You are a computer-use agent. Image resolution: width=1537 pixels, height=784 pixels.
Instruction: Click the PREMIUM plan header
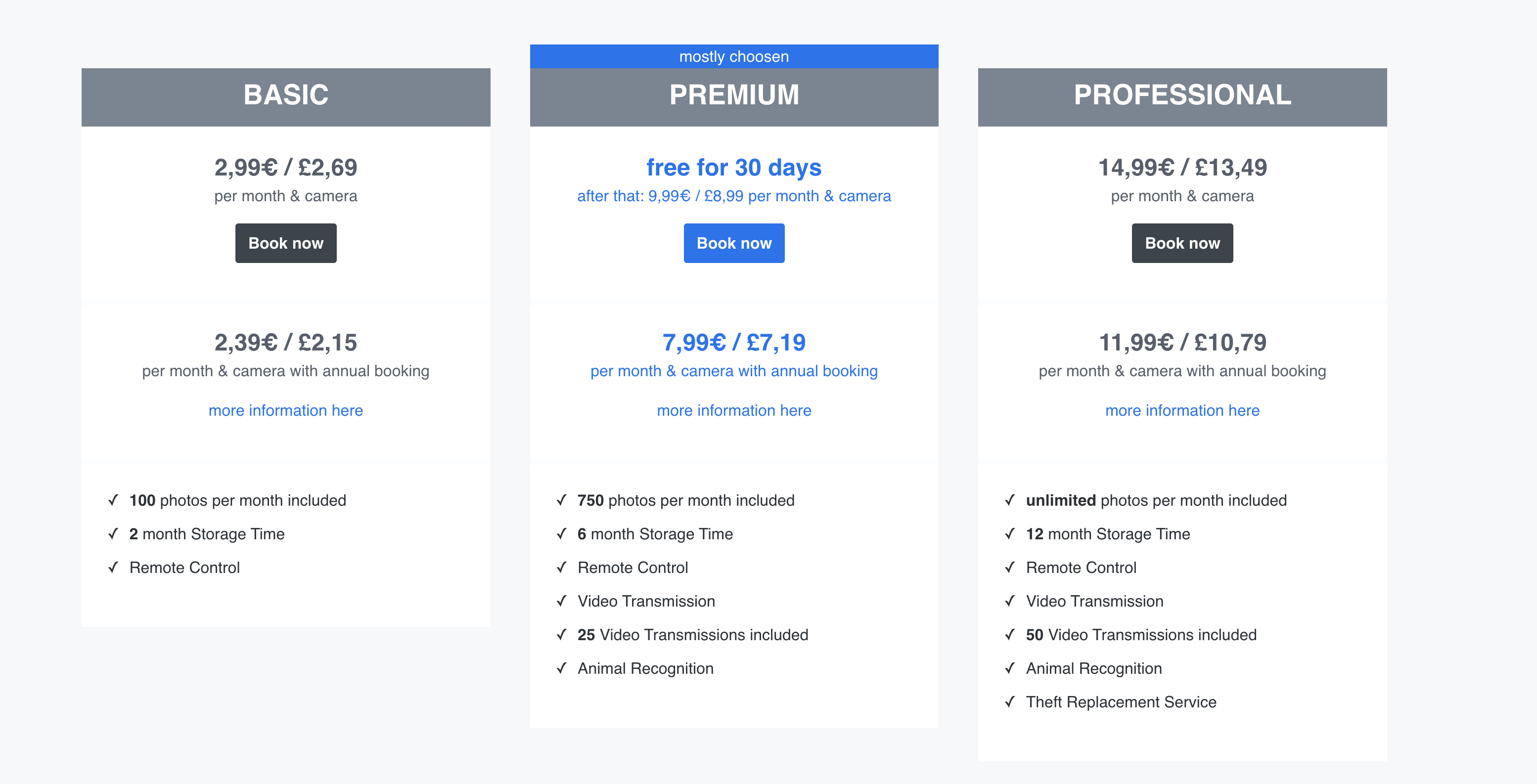click(x=734, y=95)
